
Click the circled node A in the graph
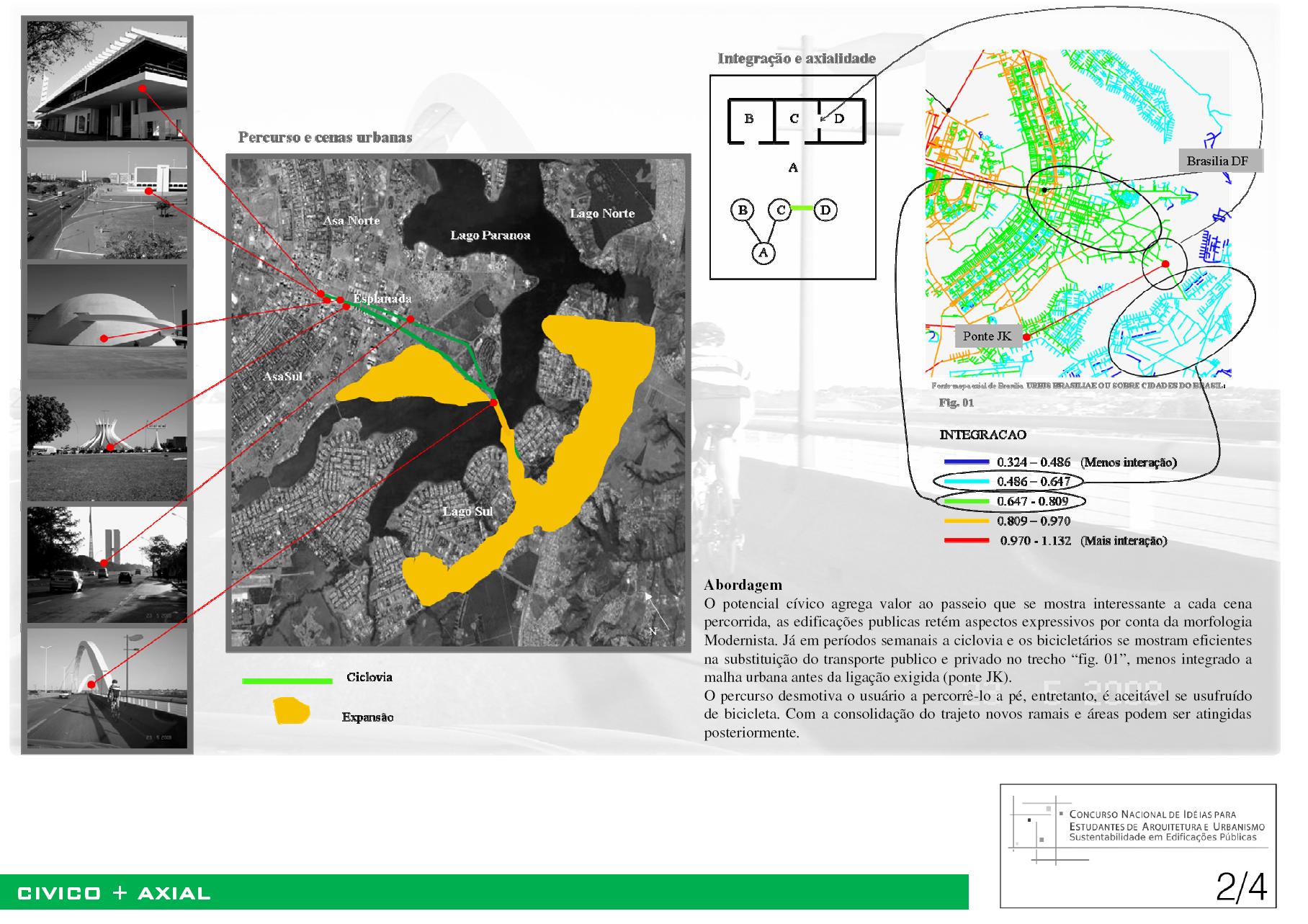pos(763,253)
